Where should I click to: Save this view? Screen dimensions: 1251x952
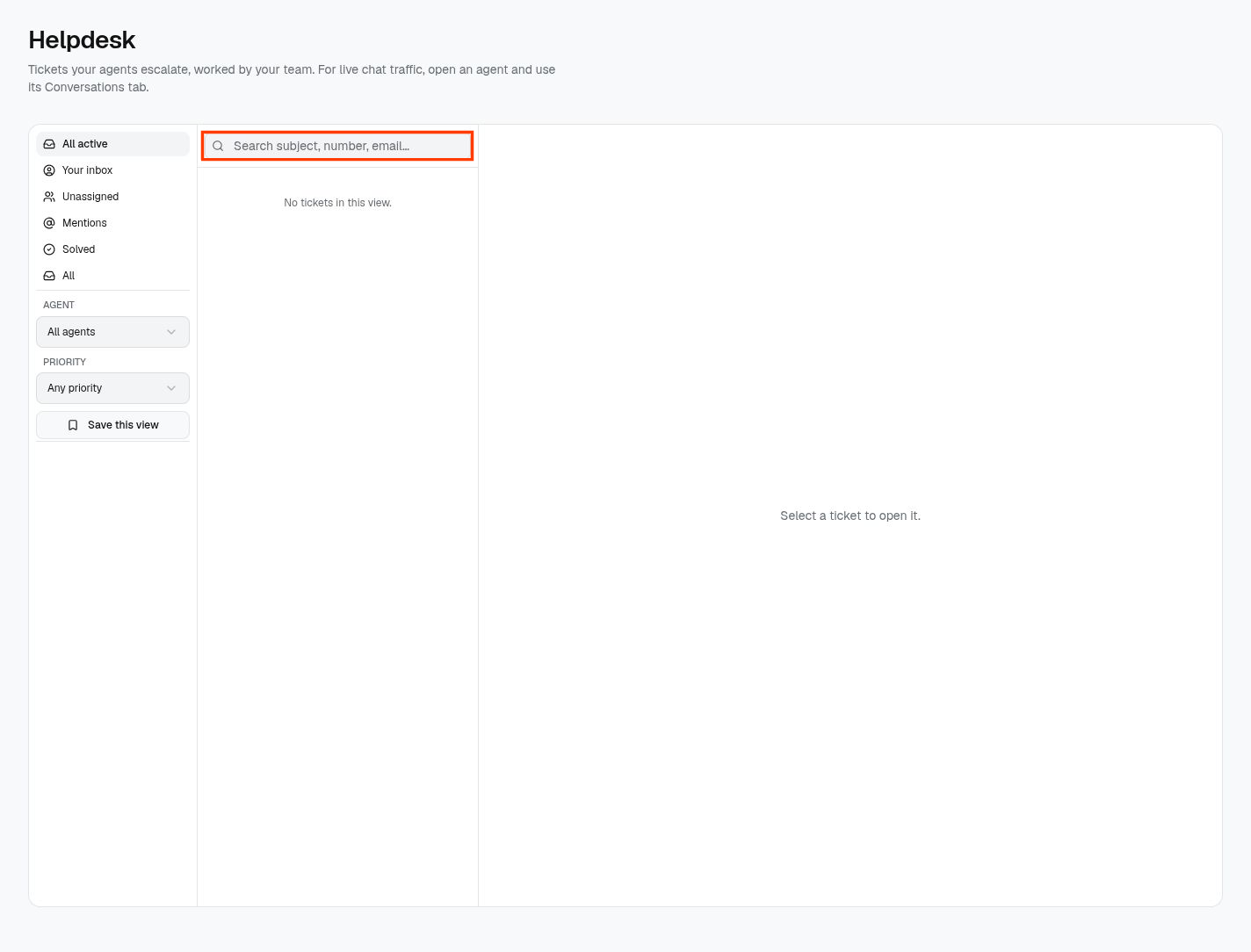[x=112, y=425]
